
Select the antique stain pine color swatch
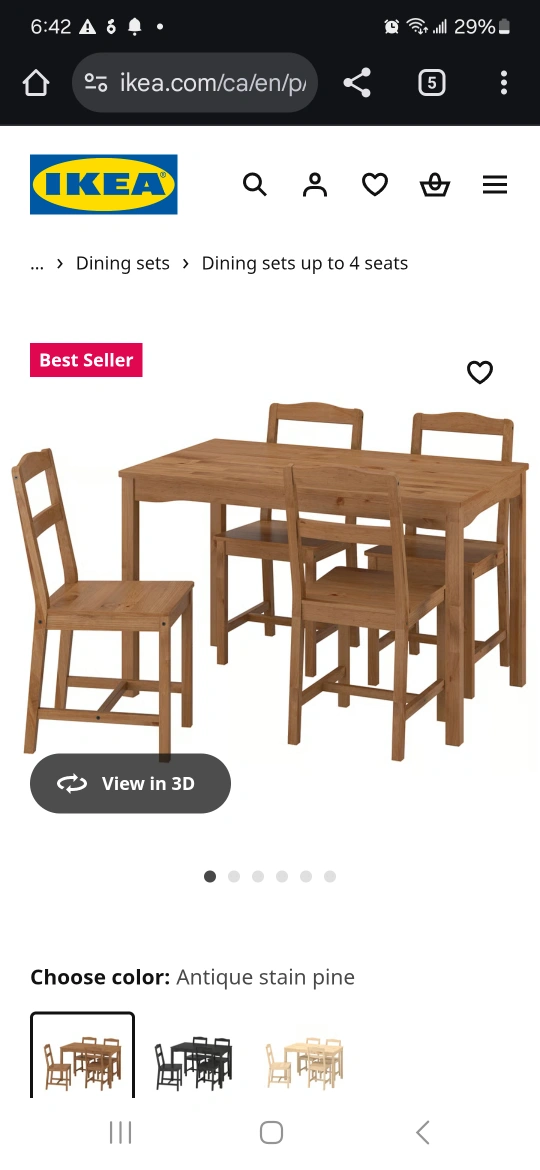click(x=82, y=1055)
